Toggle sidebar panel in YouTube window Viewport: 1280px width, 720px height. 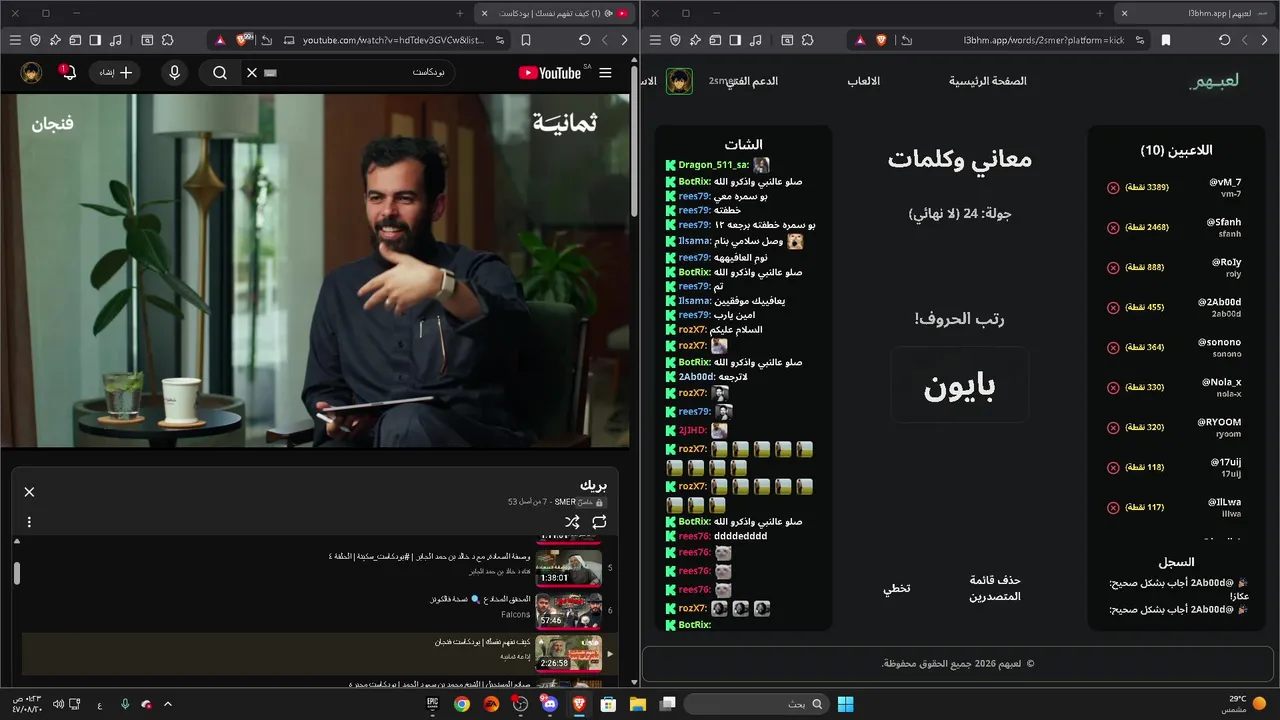(95, 40)
